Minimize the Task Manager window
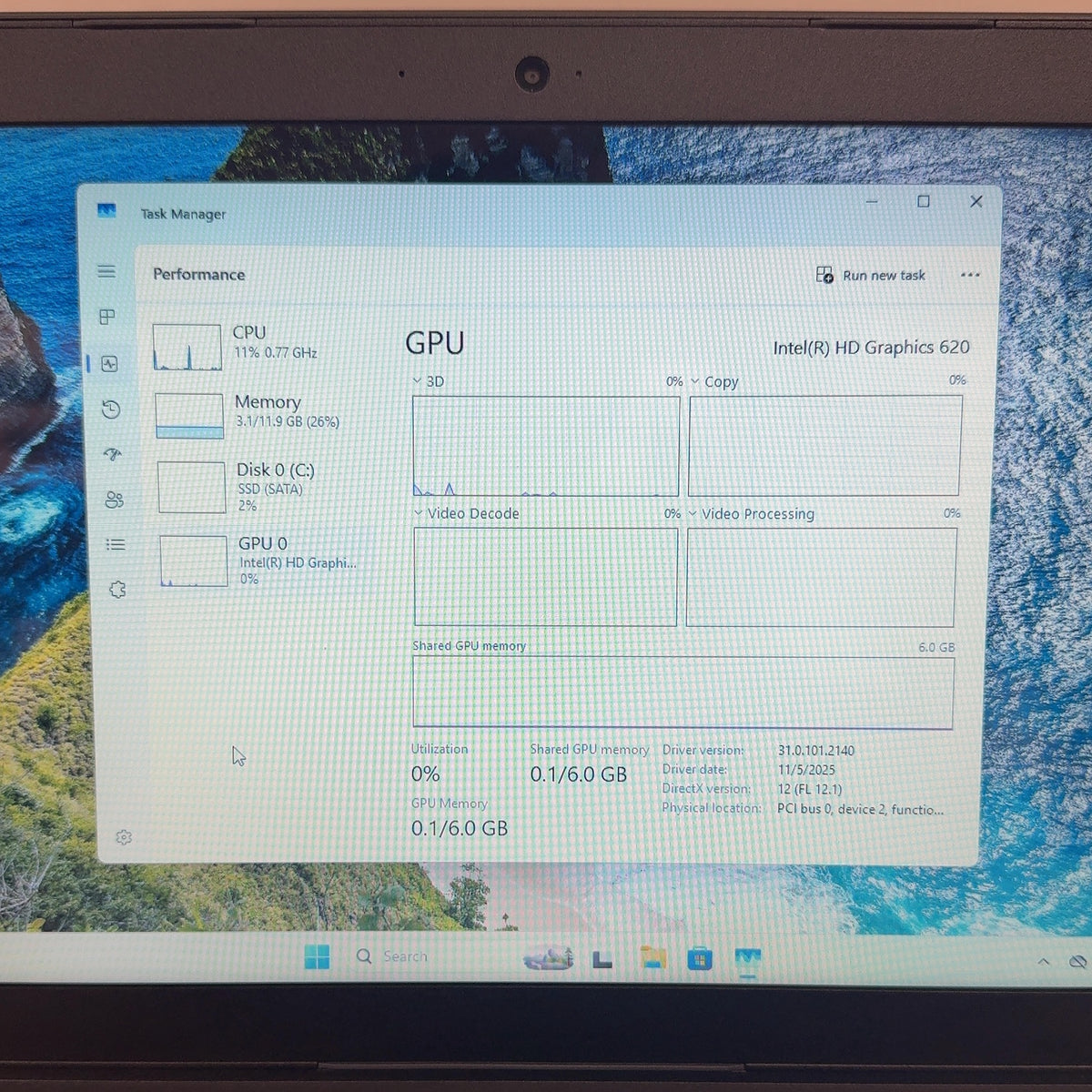The image size is (1092, 1092). pyautogui.click(x=872, y=201)
